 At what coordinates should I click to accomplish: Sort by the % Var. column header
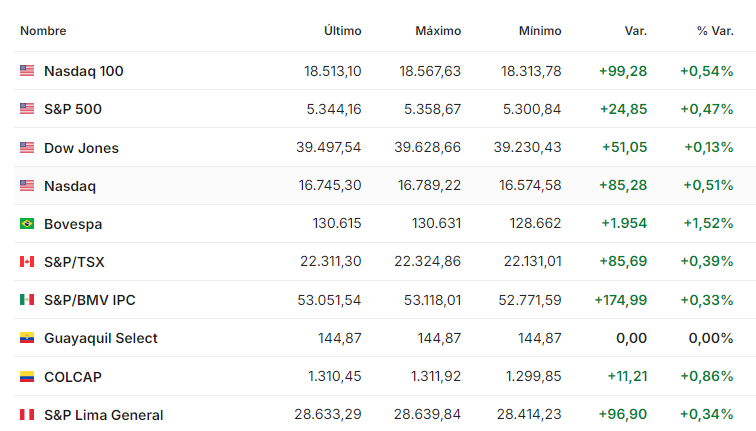click(x=715, y=31)
